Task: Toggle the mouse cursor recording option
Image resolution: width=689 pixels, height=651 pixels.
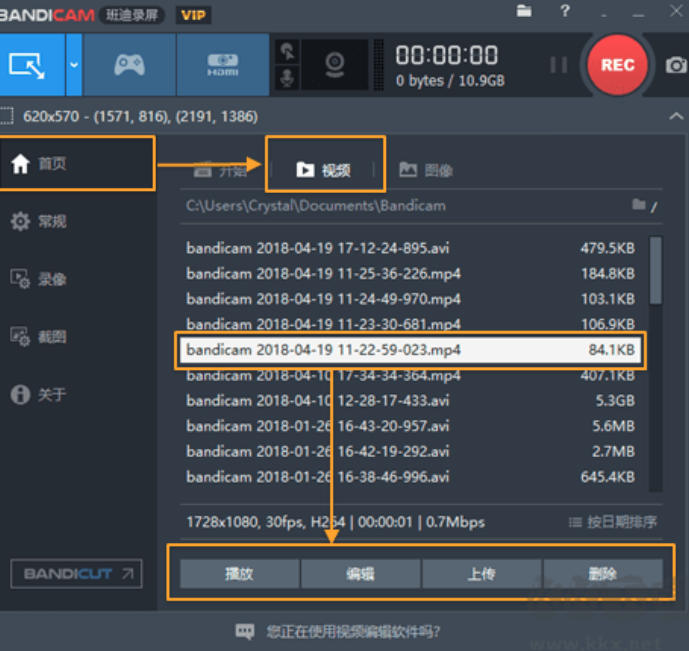Action: pyautogui.click(x=288, y=51)
